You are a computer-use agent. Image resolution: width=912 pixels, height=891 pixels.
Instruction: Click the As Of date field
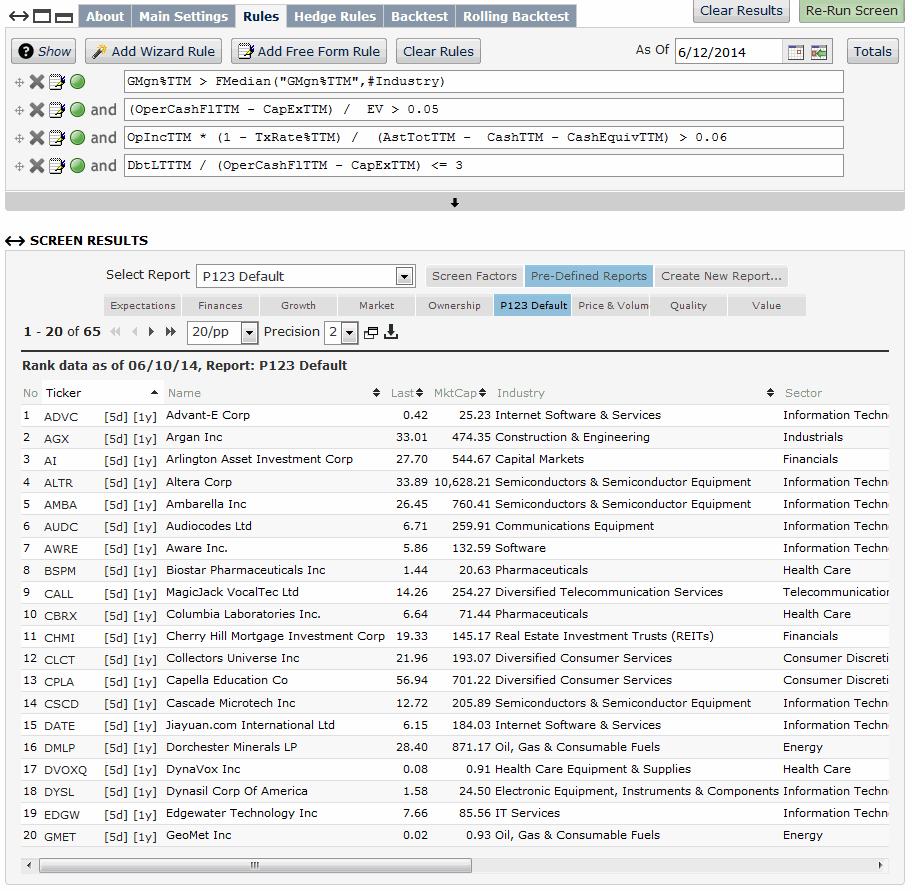coord(729,52)
